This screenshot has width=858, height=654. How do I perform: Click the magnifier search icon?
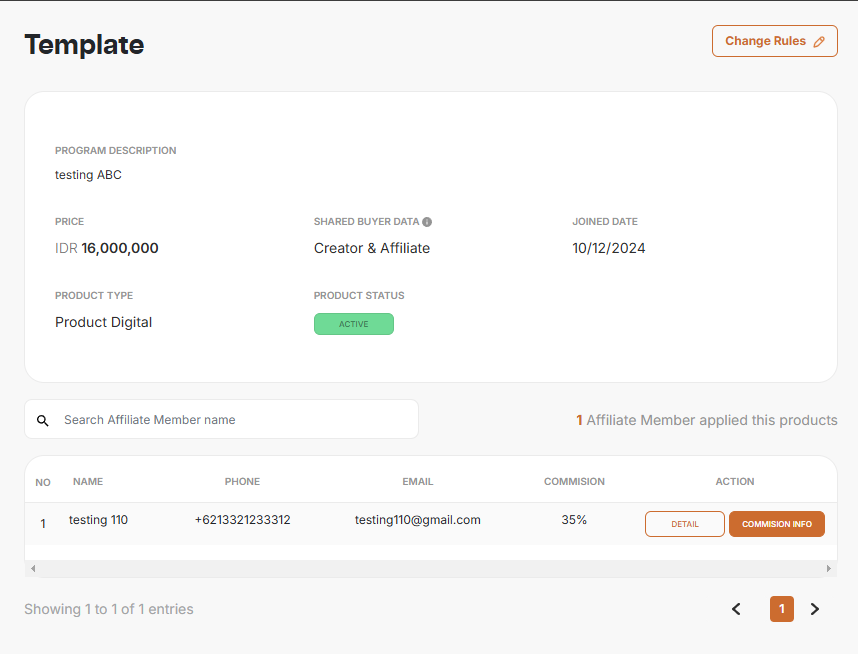[x=43, y=421]
